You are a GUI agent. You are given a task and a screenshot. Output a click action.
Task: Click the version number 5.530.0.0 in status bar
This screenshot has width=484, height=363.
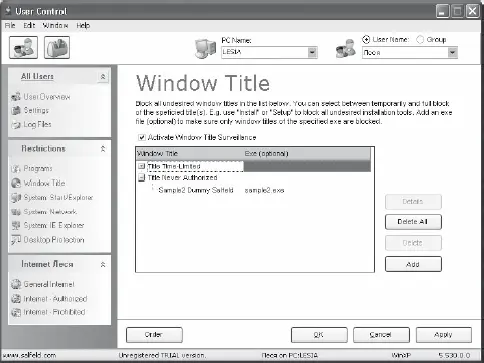pyautogui.click(x=454, y=355)
